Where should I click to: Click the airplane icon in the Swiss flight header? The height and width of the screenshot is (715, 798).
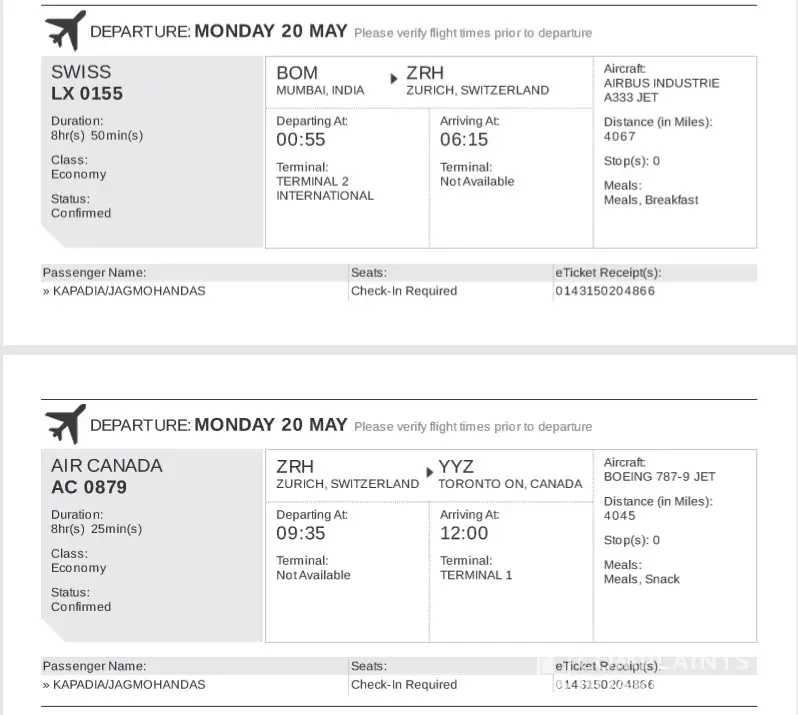62,31
